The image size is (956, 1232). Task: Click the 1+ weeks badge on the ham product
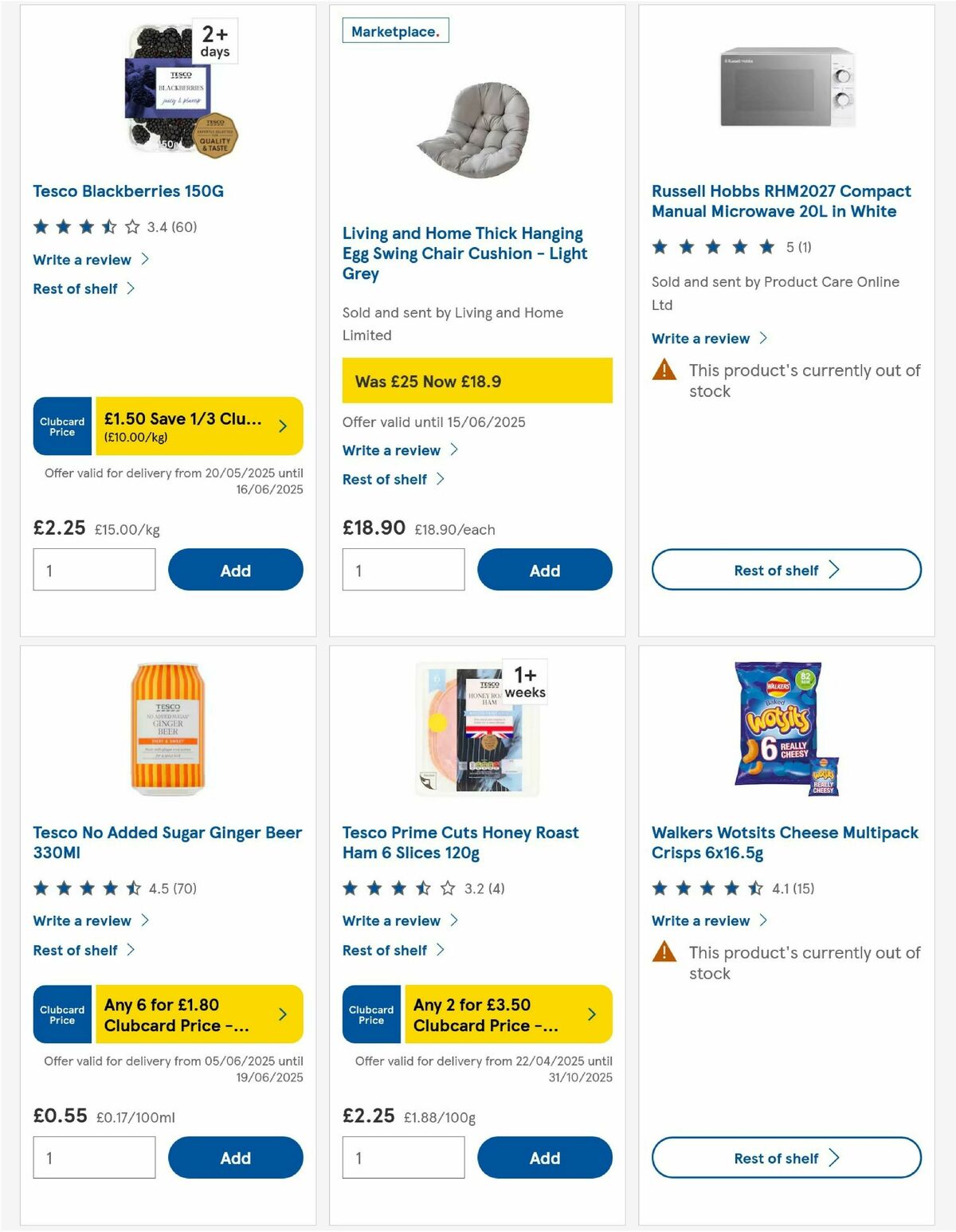pos(525,681)
